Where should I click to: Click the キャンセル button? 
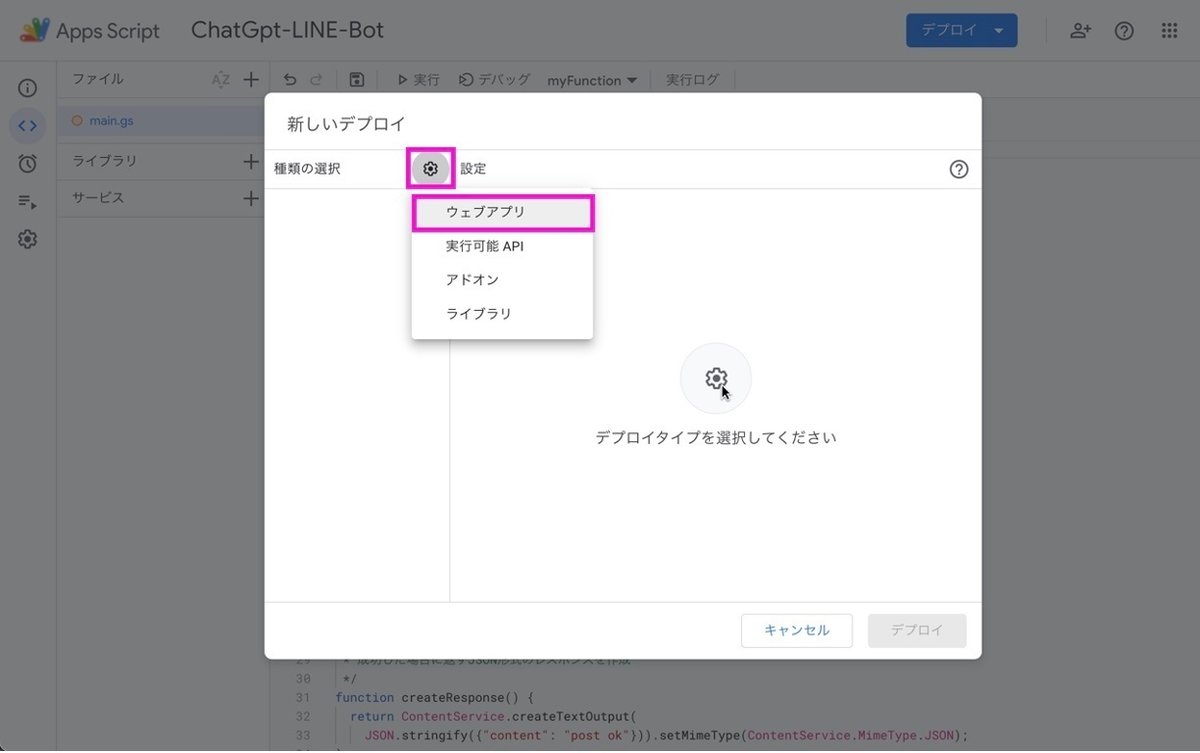tap(796, 631)
